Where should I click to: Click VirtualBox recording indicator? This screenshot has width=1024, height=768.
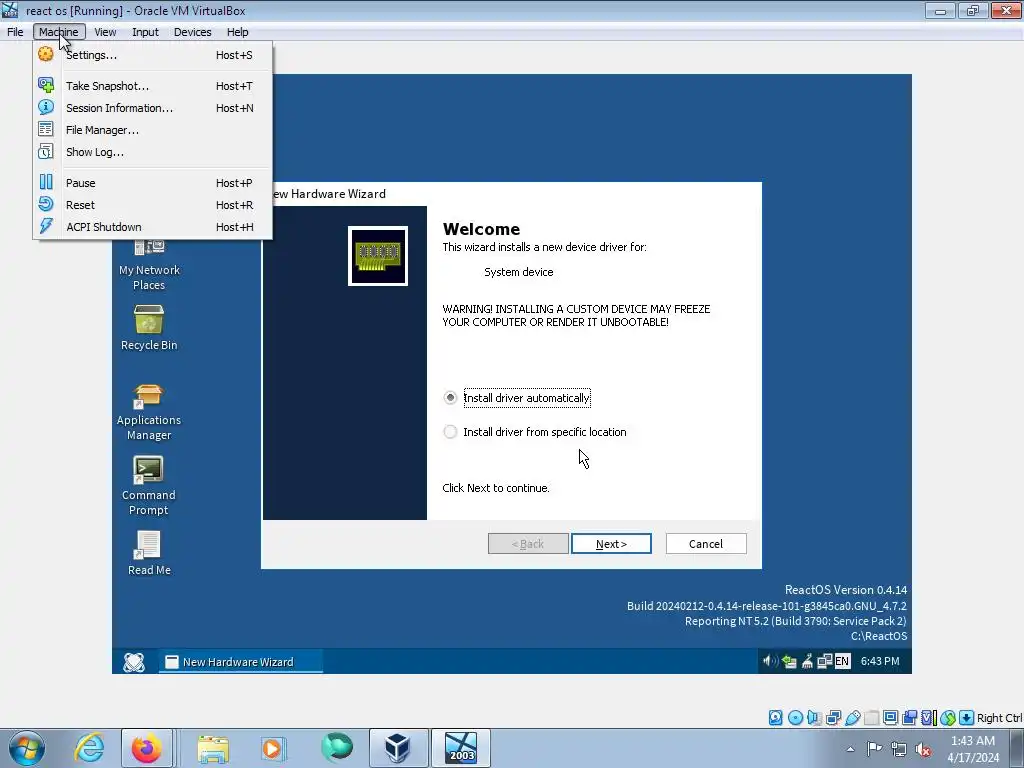coord(909,718)
